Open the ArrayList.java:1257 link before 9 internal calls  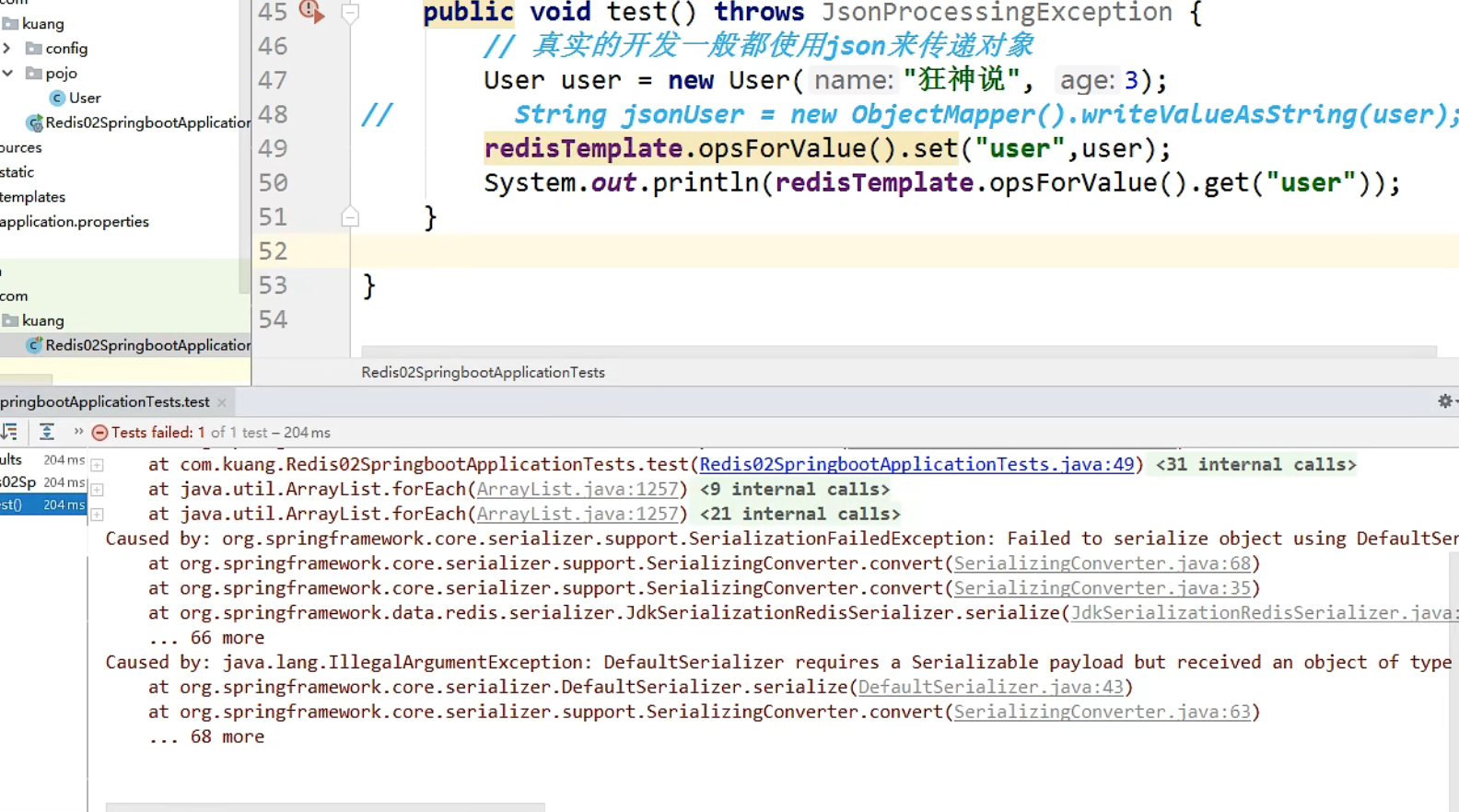[x=578, y=489]
